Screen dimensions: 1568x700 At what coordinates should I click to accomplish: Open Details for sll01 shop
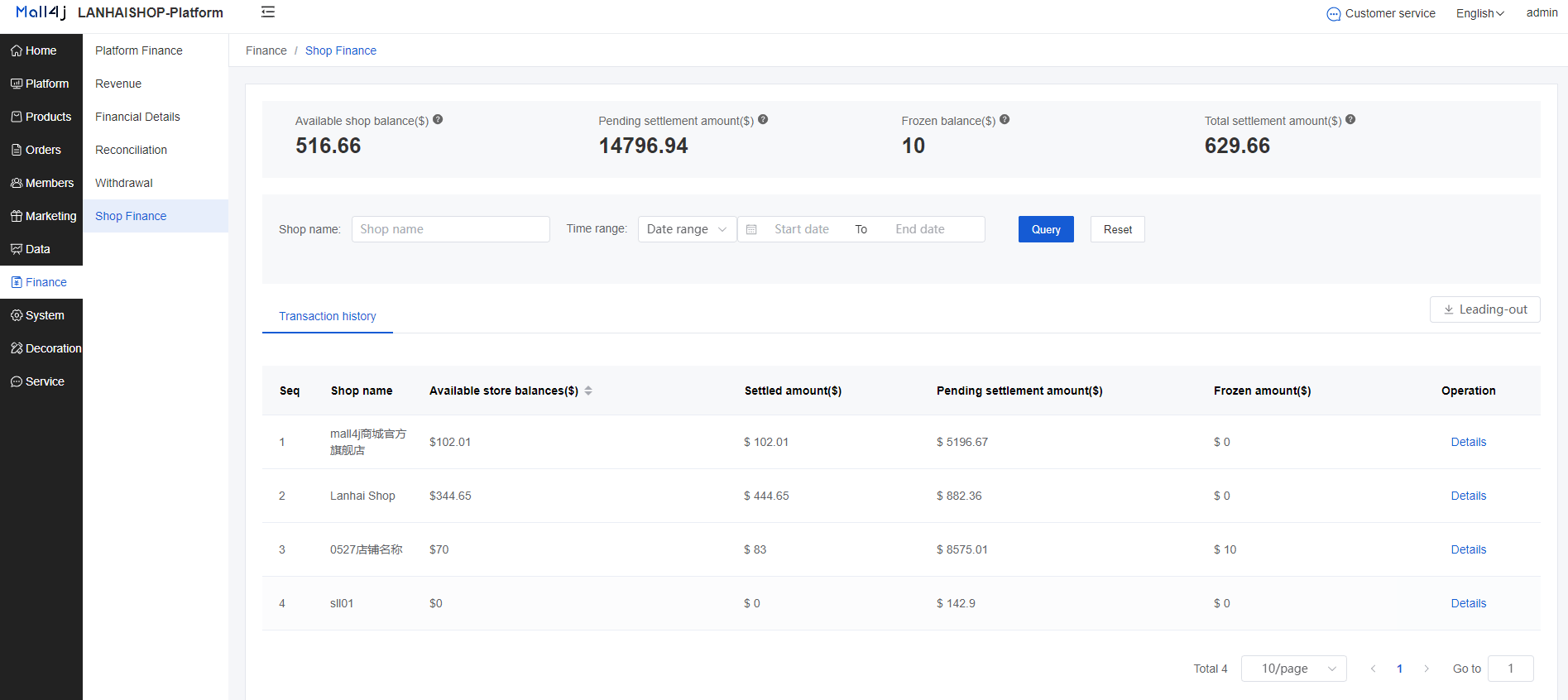[1469, 603]
